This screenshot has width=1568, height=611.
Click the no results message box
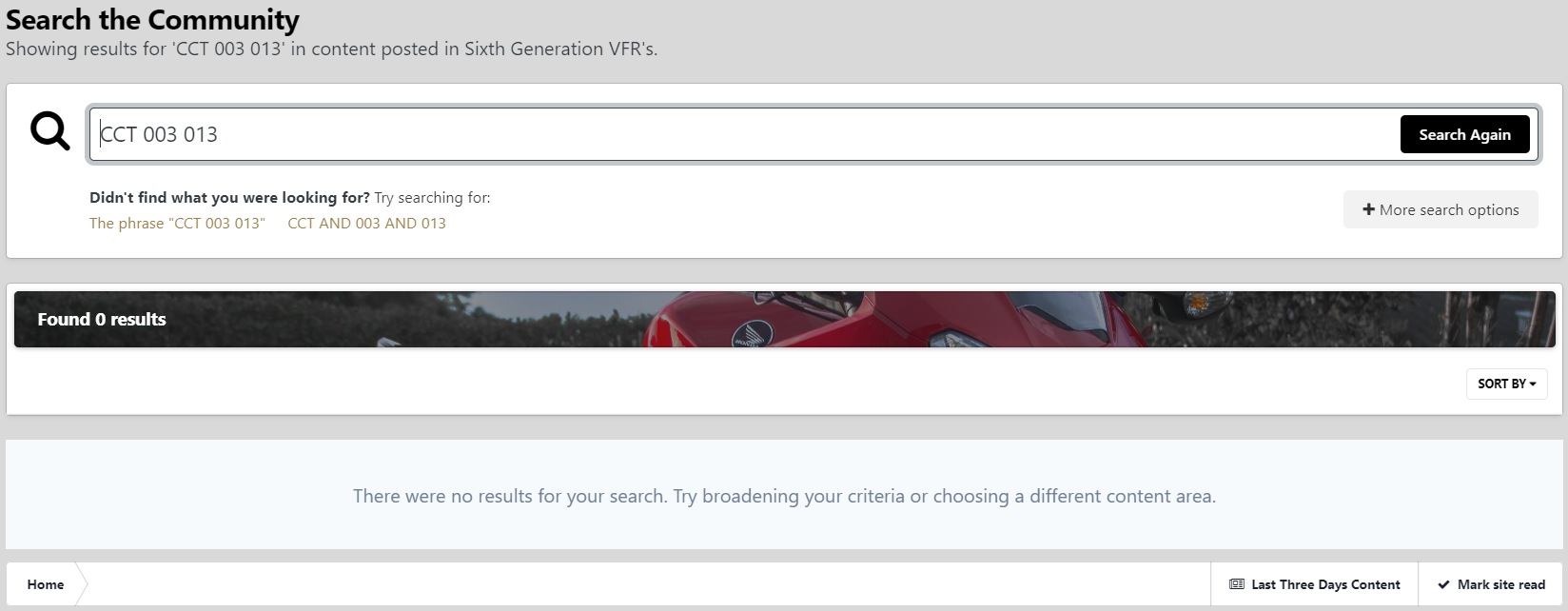[x=784, y=495]
